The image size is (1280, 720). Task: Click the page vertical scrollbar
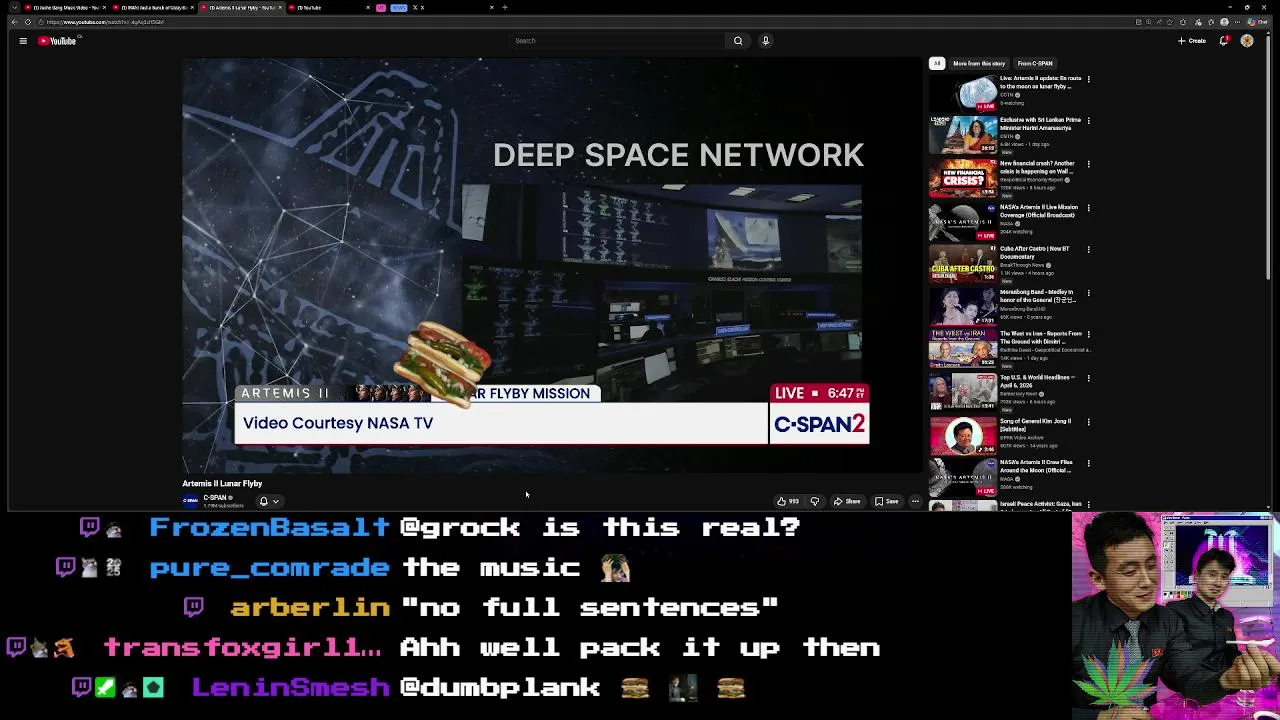coord(1270,160)
